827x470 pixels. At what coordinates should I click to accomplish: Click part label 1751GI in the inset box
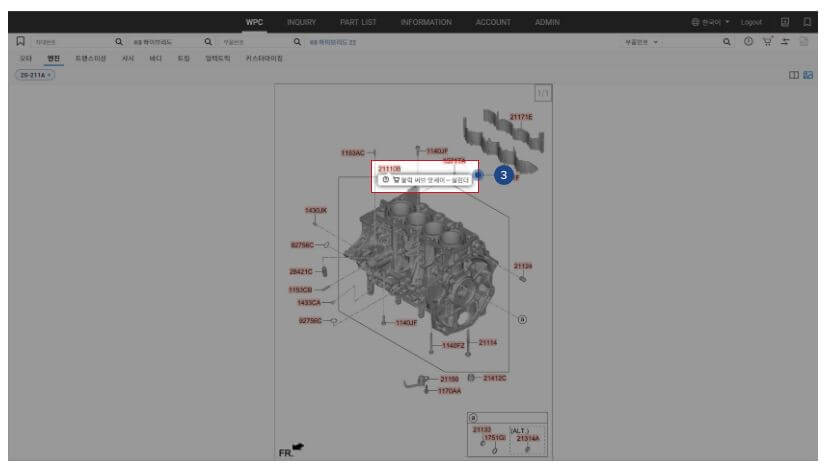click(495, 438)
